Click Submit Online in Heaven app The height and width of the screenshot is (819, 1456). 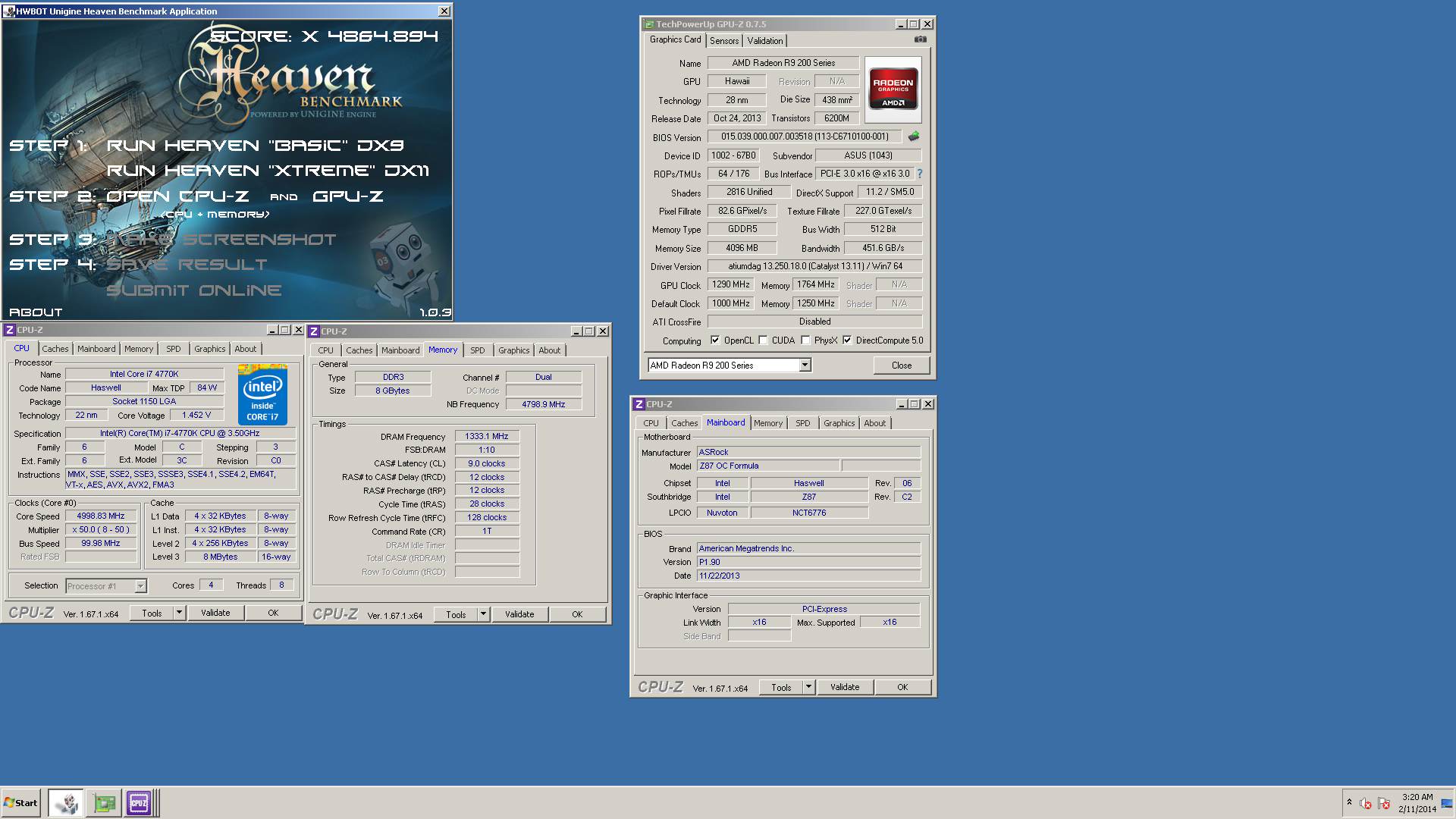[194, 290]
